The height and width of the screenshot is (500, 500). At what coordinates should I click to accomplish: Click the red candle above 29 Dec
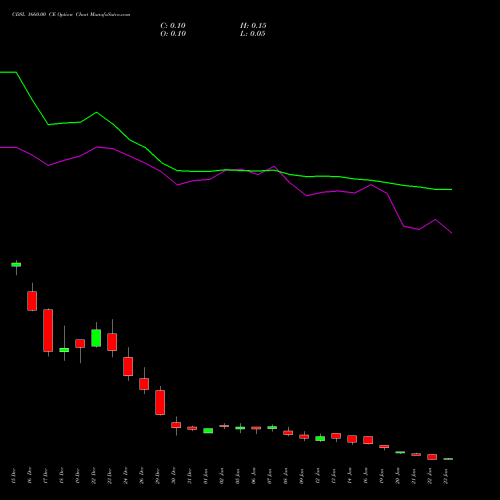point(160,402)
